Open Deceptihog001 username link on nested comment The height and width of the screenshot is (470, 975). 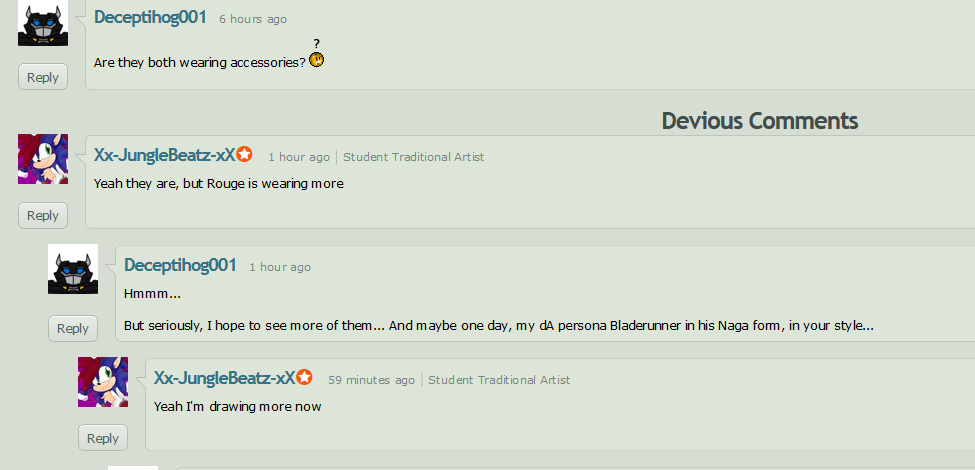coord(180,265)
